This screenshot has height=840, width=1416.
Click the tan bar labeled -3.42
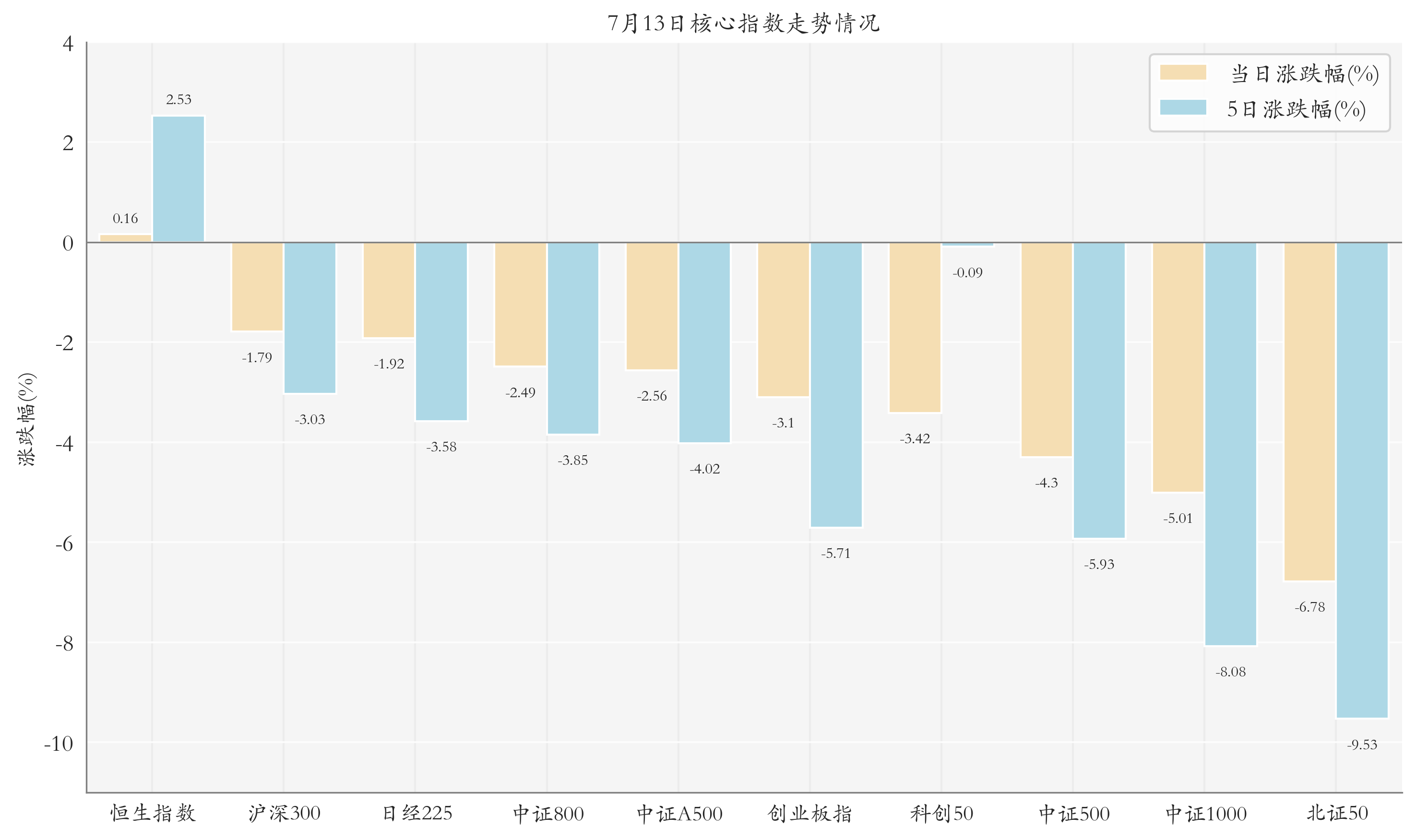(915, 327)
